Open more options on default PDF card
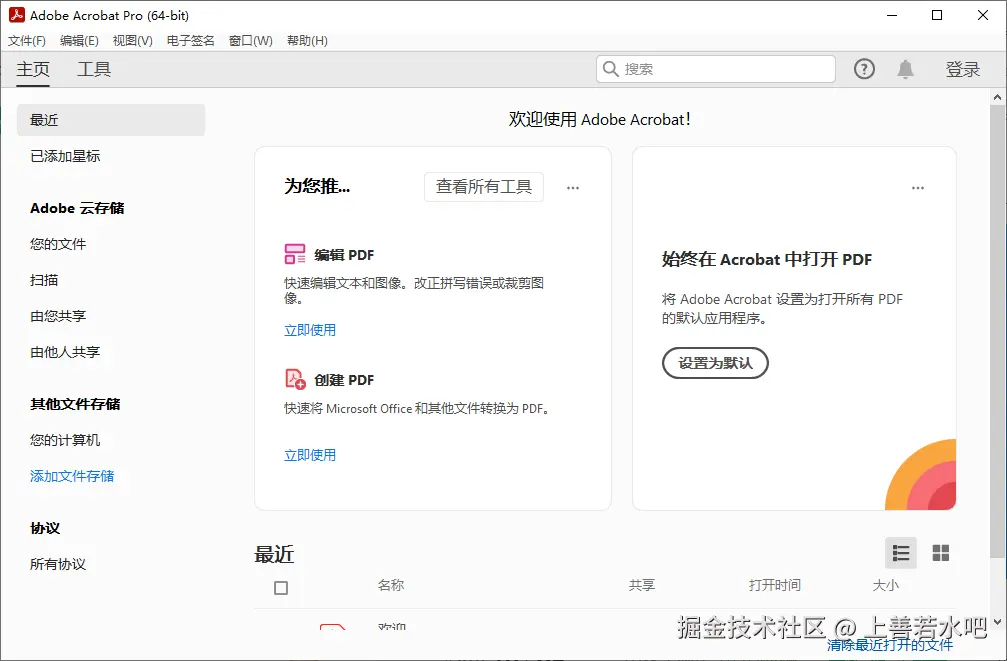The image size is (1007, 661). coord(918,188)
